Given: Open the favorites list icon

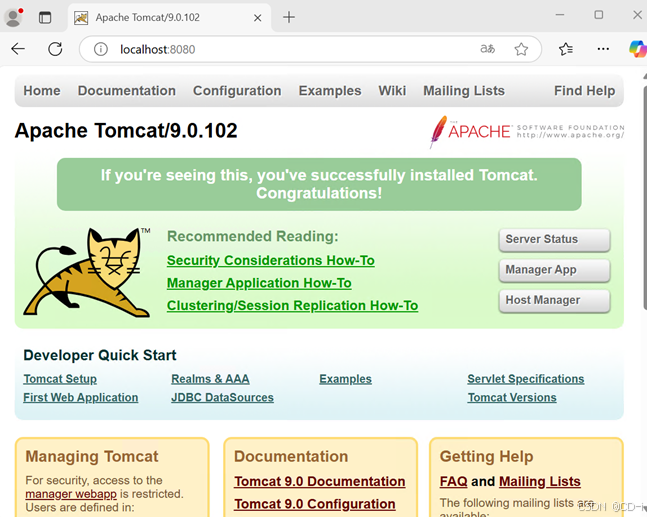Looking at the screenshot, I should coord(566,49).
